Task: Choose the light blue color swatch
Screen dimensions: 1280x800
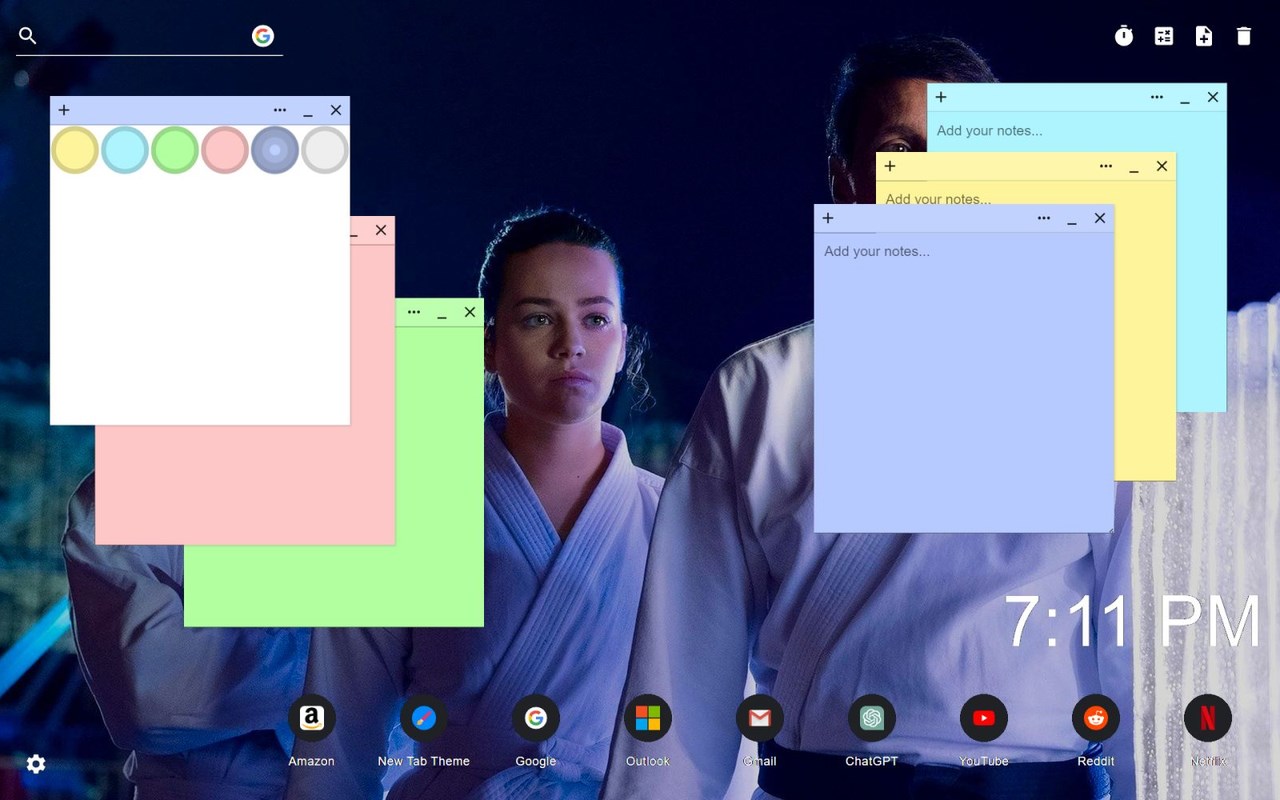Action: click(x=125, y=150)
